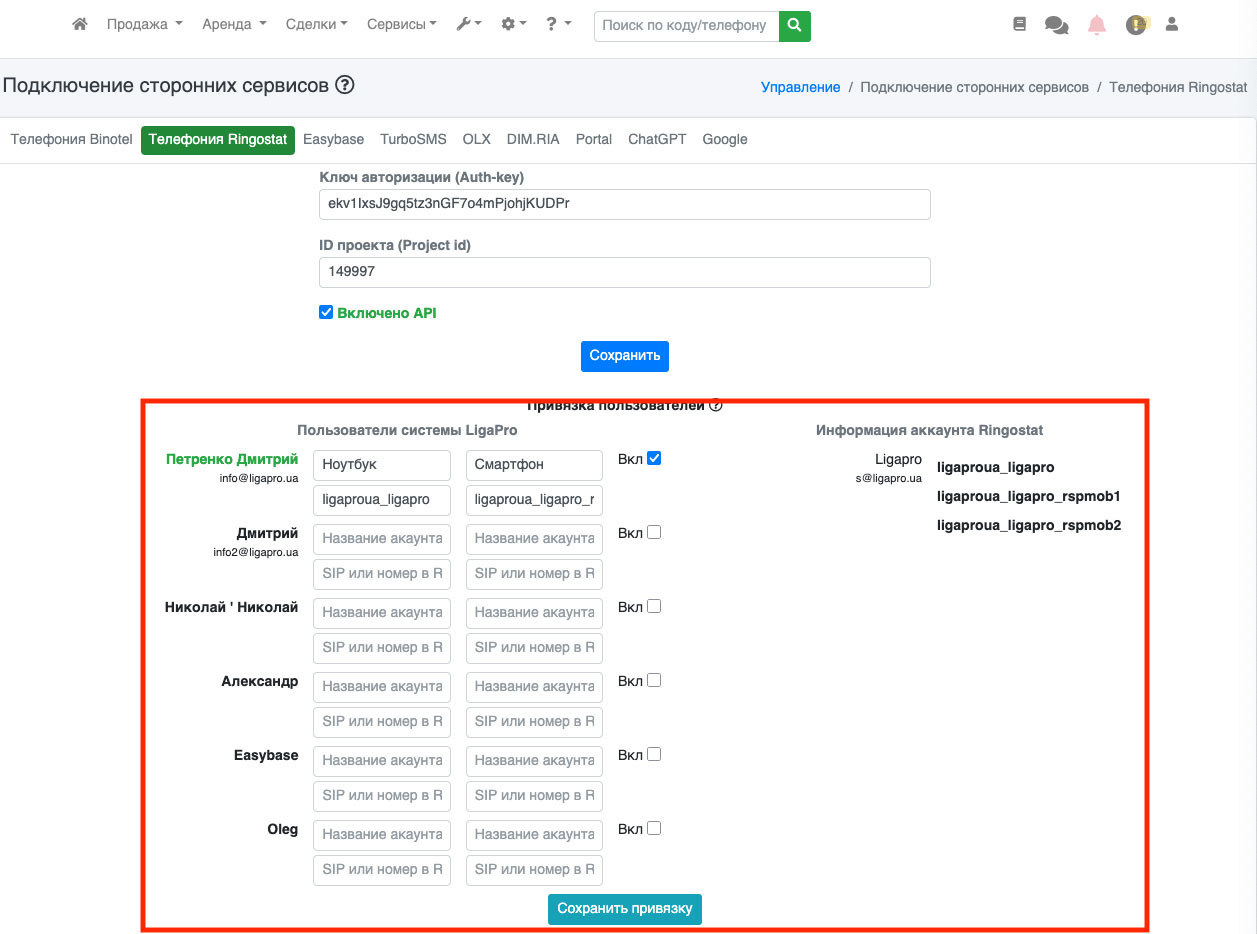Enable Вкл checkbox for Oleg
The height and width of the screenshot is (934, 1257).
(x=654, y=829)
